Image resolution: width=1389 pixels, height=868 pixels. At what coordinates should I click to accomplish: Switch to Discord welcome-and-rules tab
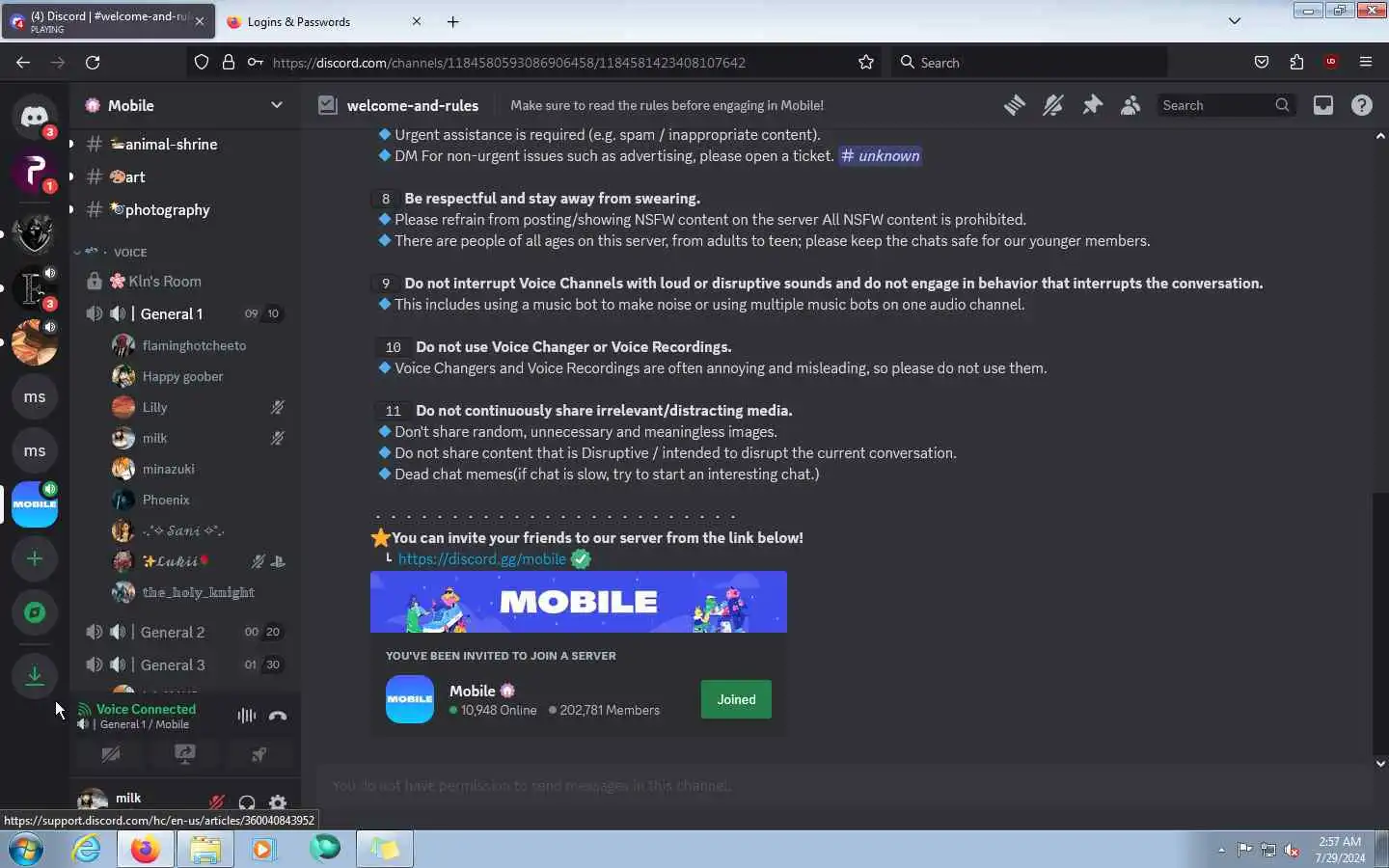(107, 21)
